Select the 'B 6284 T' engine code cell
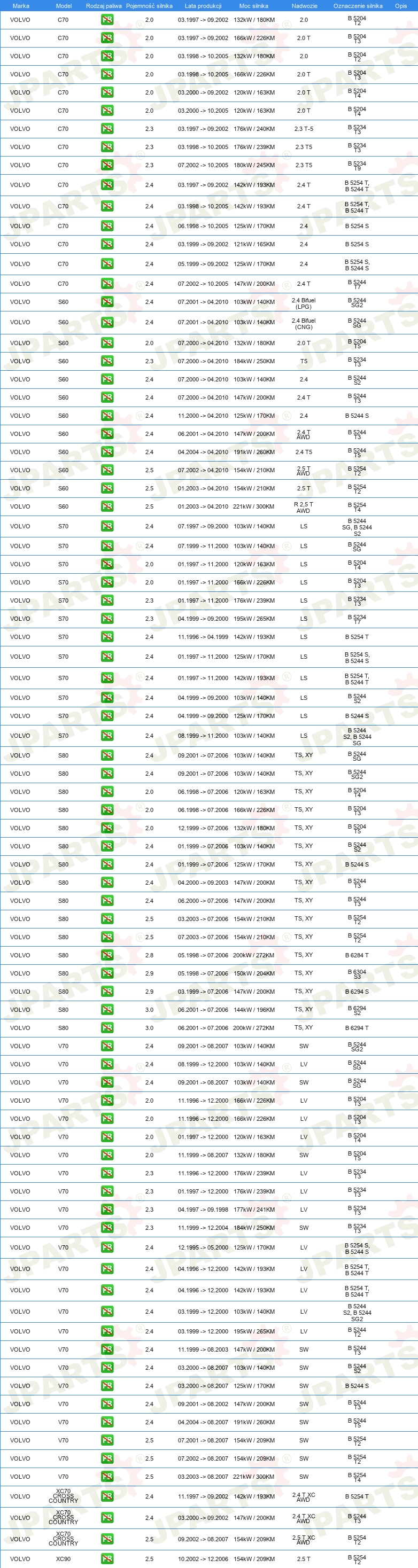Image resolution: width=418 pixels, height=1568 pixels. tap(357, 955)
